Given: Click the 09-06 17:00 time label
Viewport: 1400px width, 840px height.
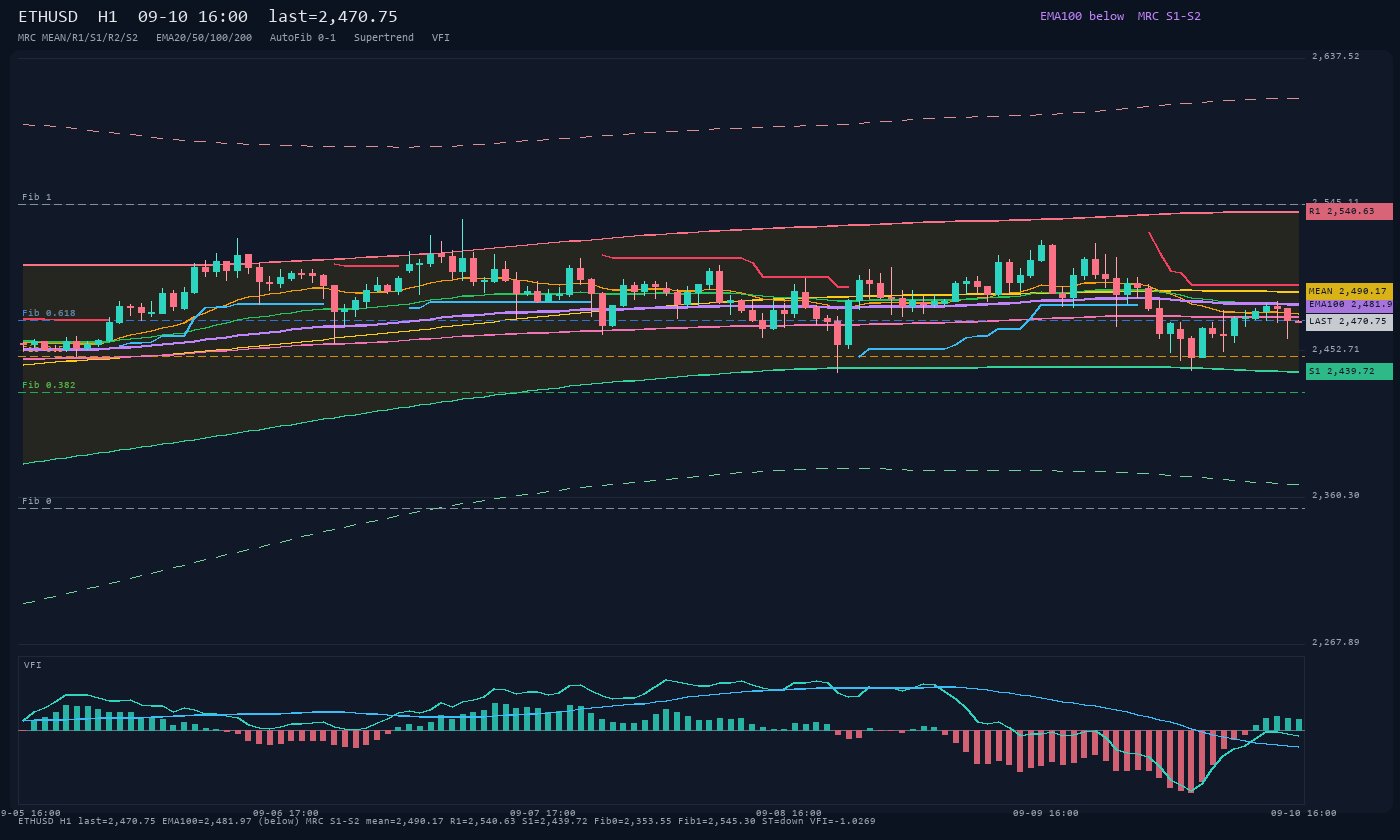Looking at the screenshot, I should [x=286, y=813].
